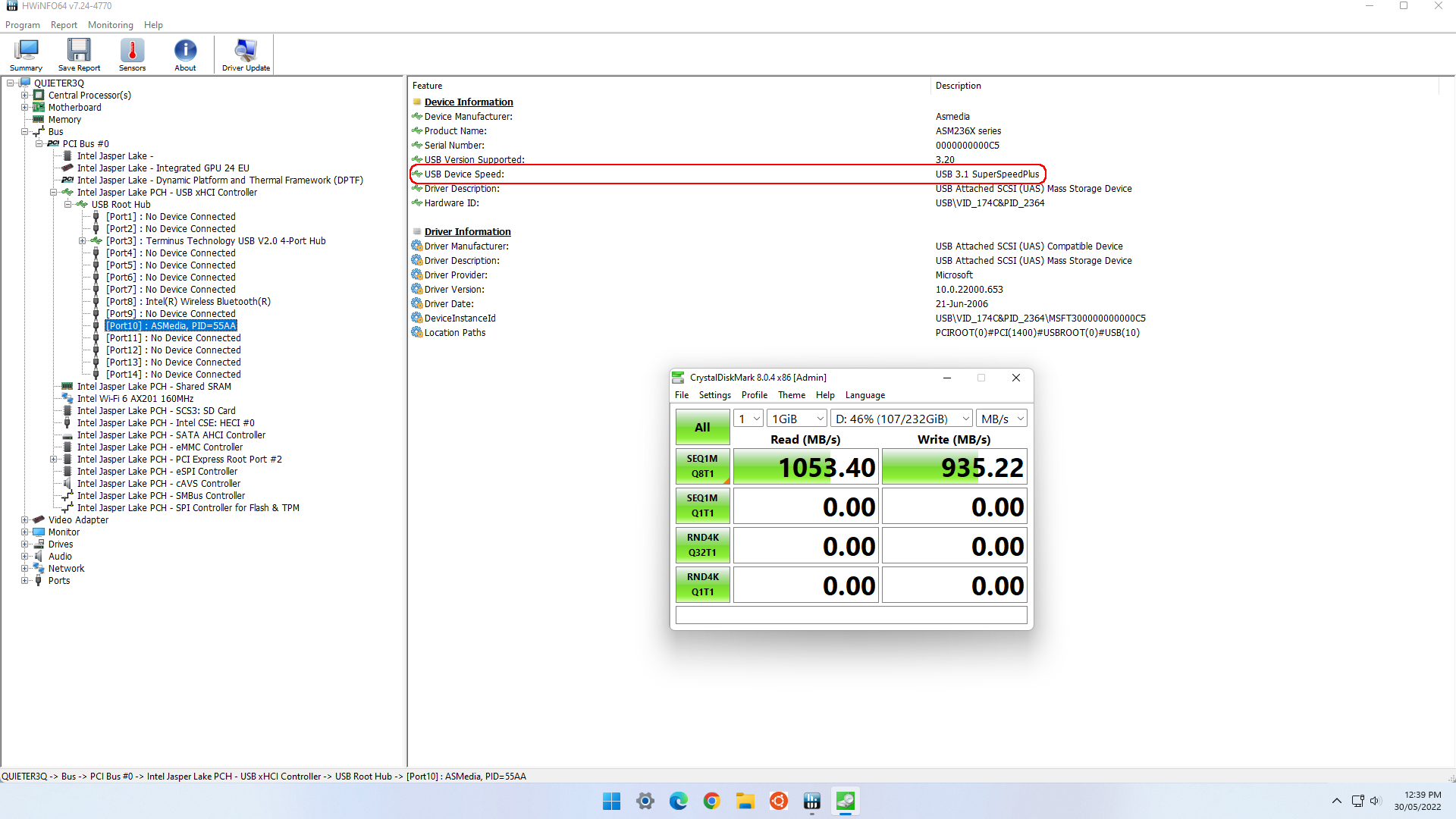This screenshot has height=819, width=1456.
Task: Open CrystalDiskMark Profile menu
Action: point(755,395)
